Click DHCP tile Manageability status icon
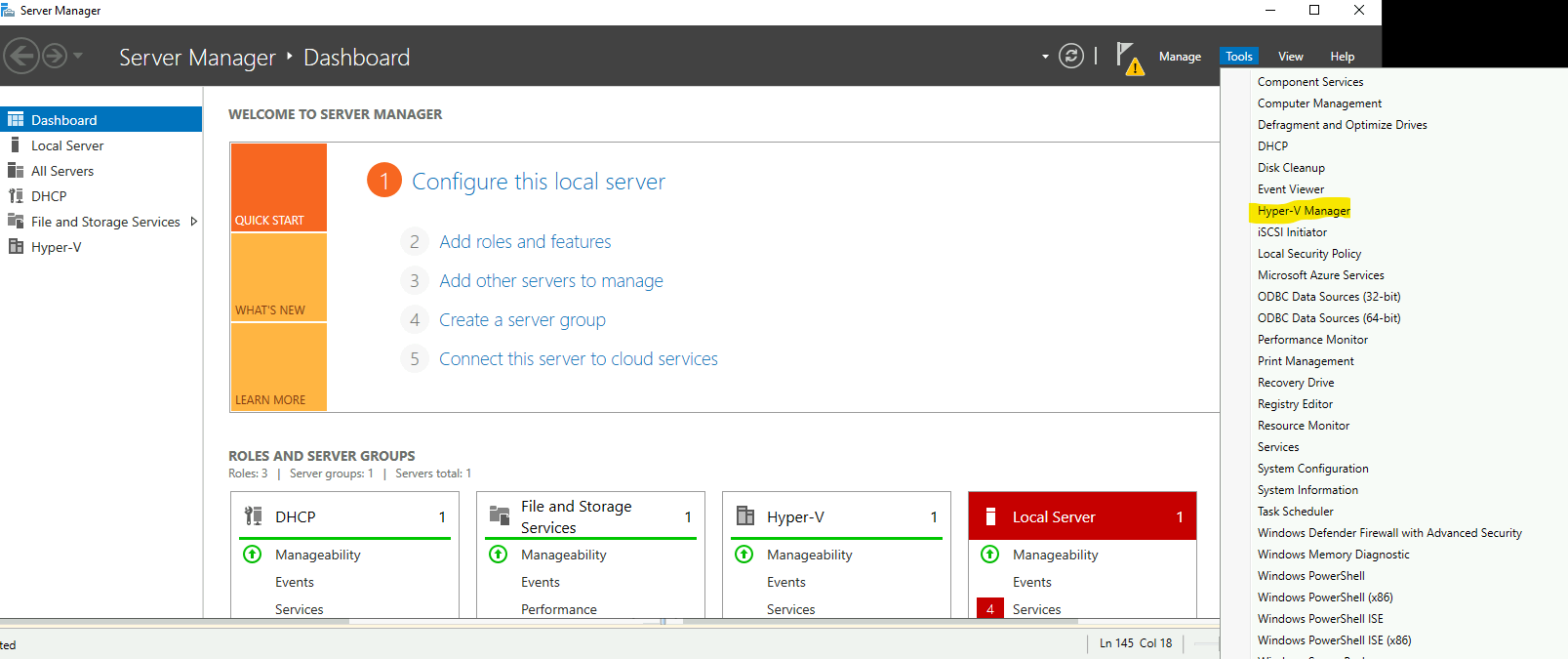Screen dimensions: 1568x659 point(252,555)
